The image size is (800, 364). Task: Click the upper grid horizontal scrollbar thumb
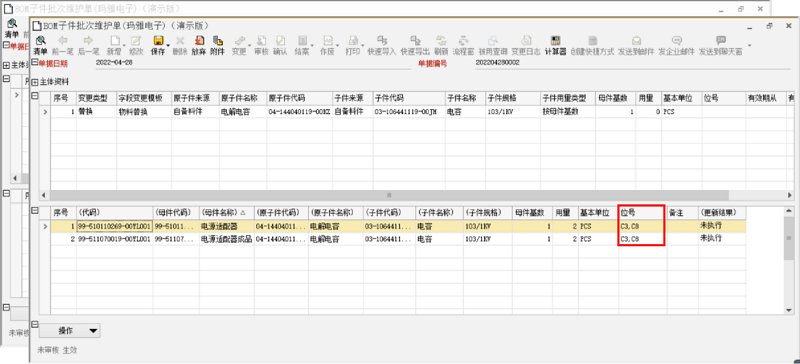pos(389,195)
